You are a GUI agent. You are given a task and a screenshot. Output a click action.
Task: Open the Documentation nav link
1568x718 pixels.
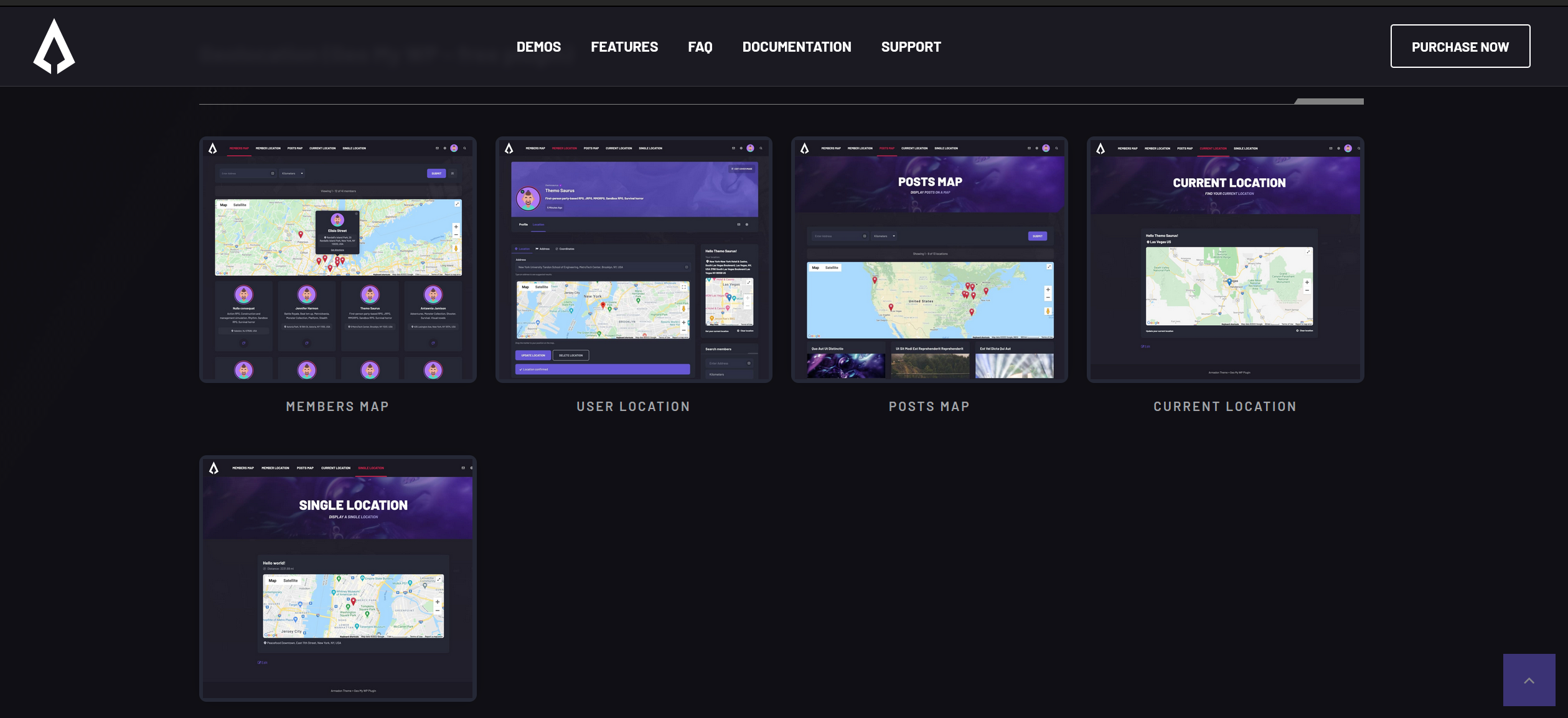click(796, 47)
